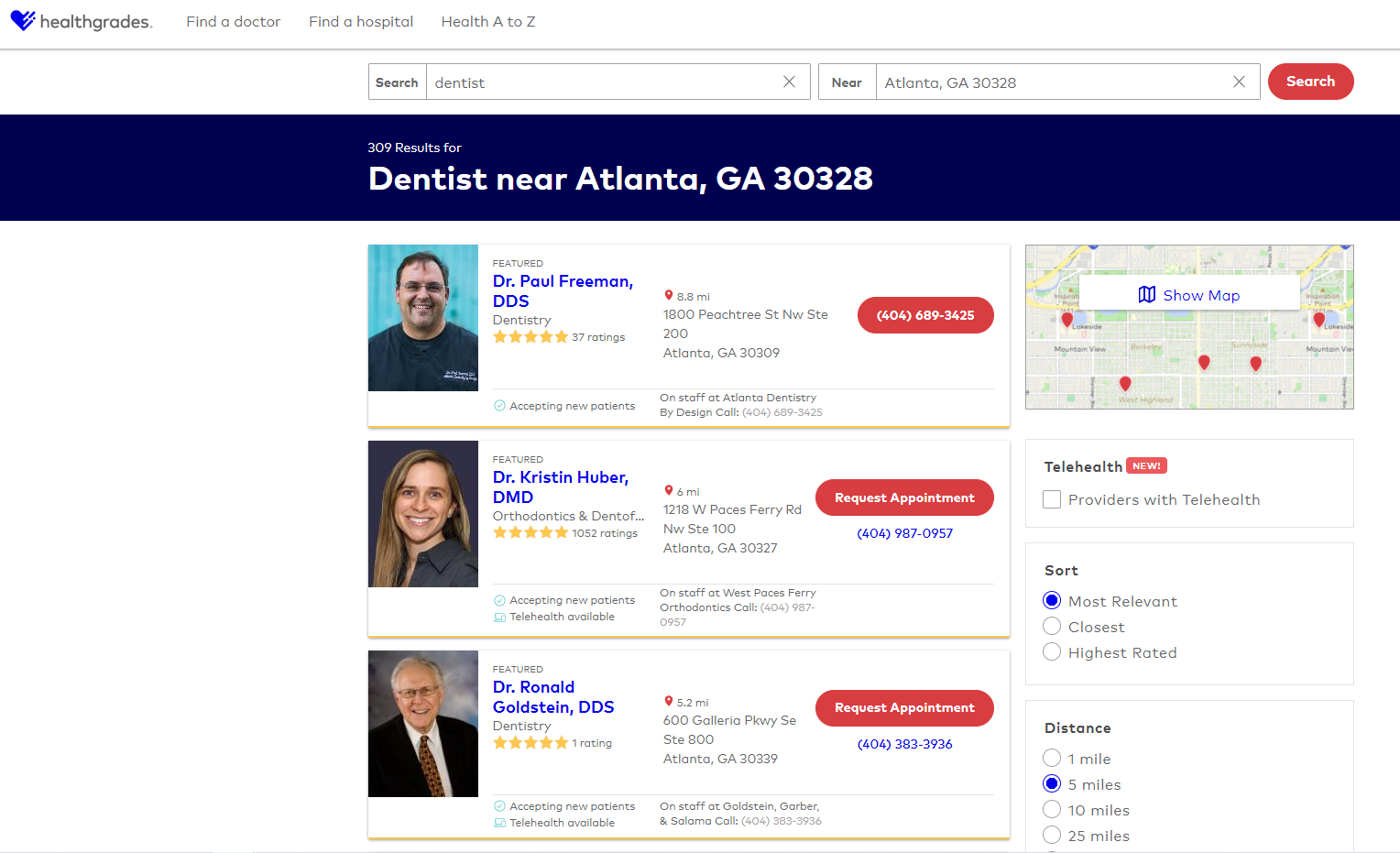Click Dr. Kristin Huber's photo

[423, 514]
